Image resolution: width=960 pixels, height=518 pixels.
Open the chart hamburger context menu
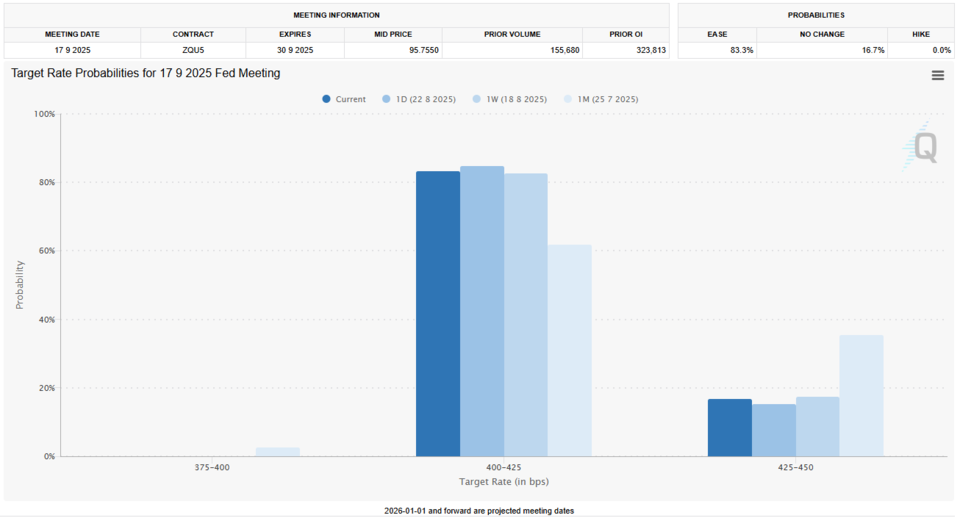coord(937,75)
